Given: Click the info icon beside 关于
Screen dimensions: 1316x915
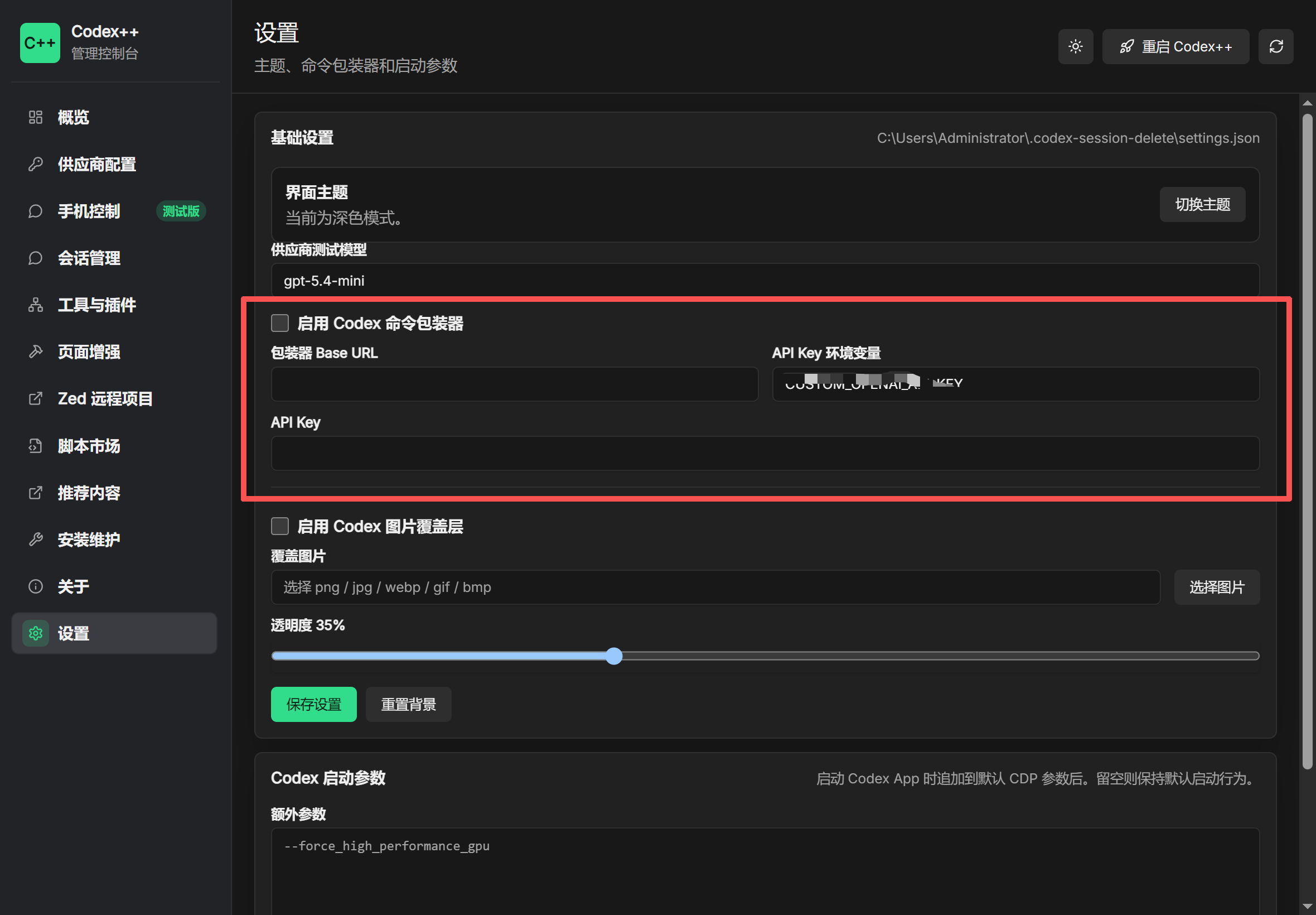Looking at the screenshot, I should pos(36,586).
